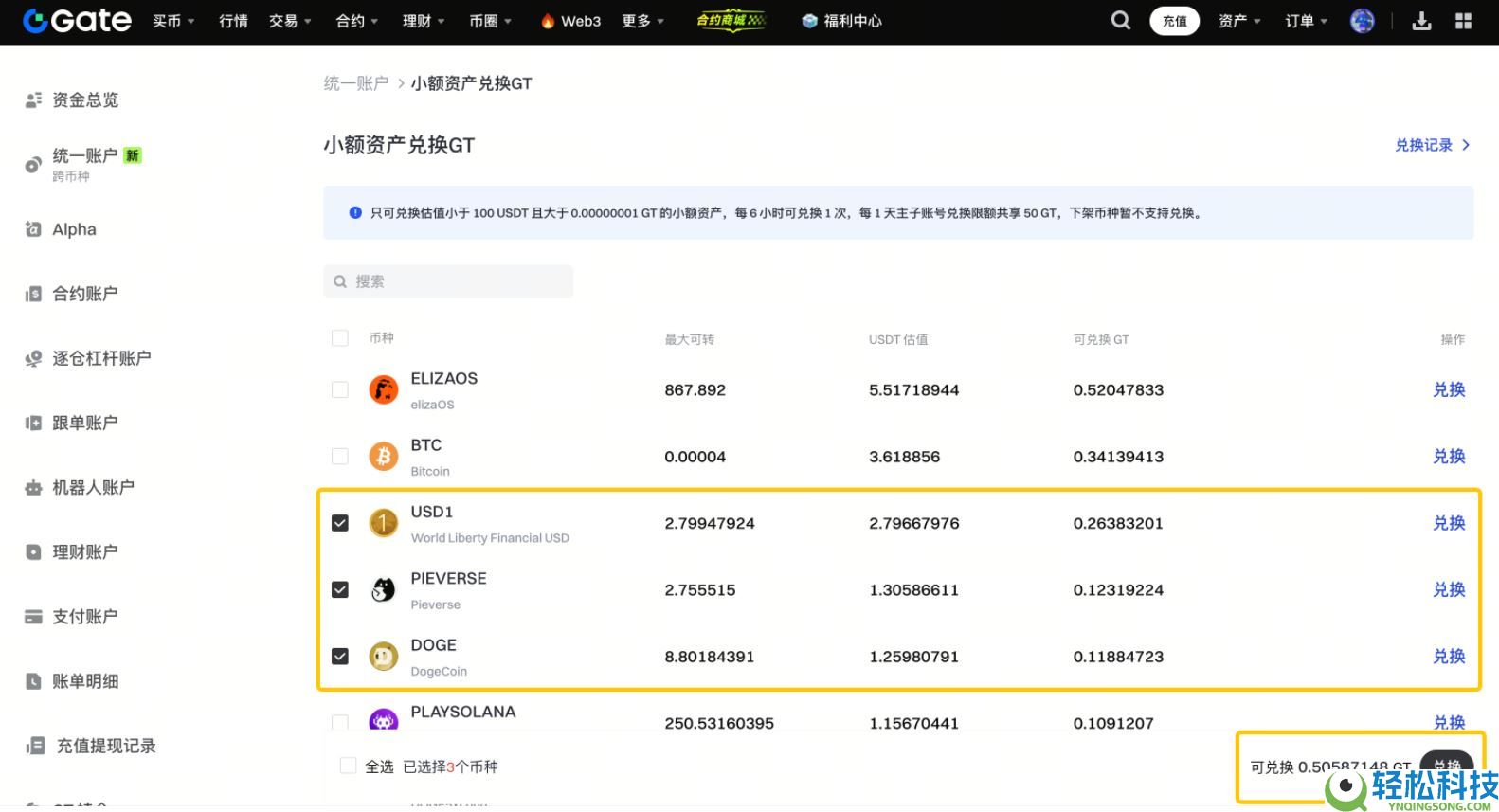This screenshot has height=812, width=1499.
Task: Click the 可兑换 GT column header
Action: [1101, 339]
